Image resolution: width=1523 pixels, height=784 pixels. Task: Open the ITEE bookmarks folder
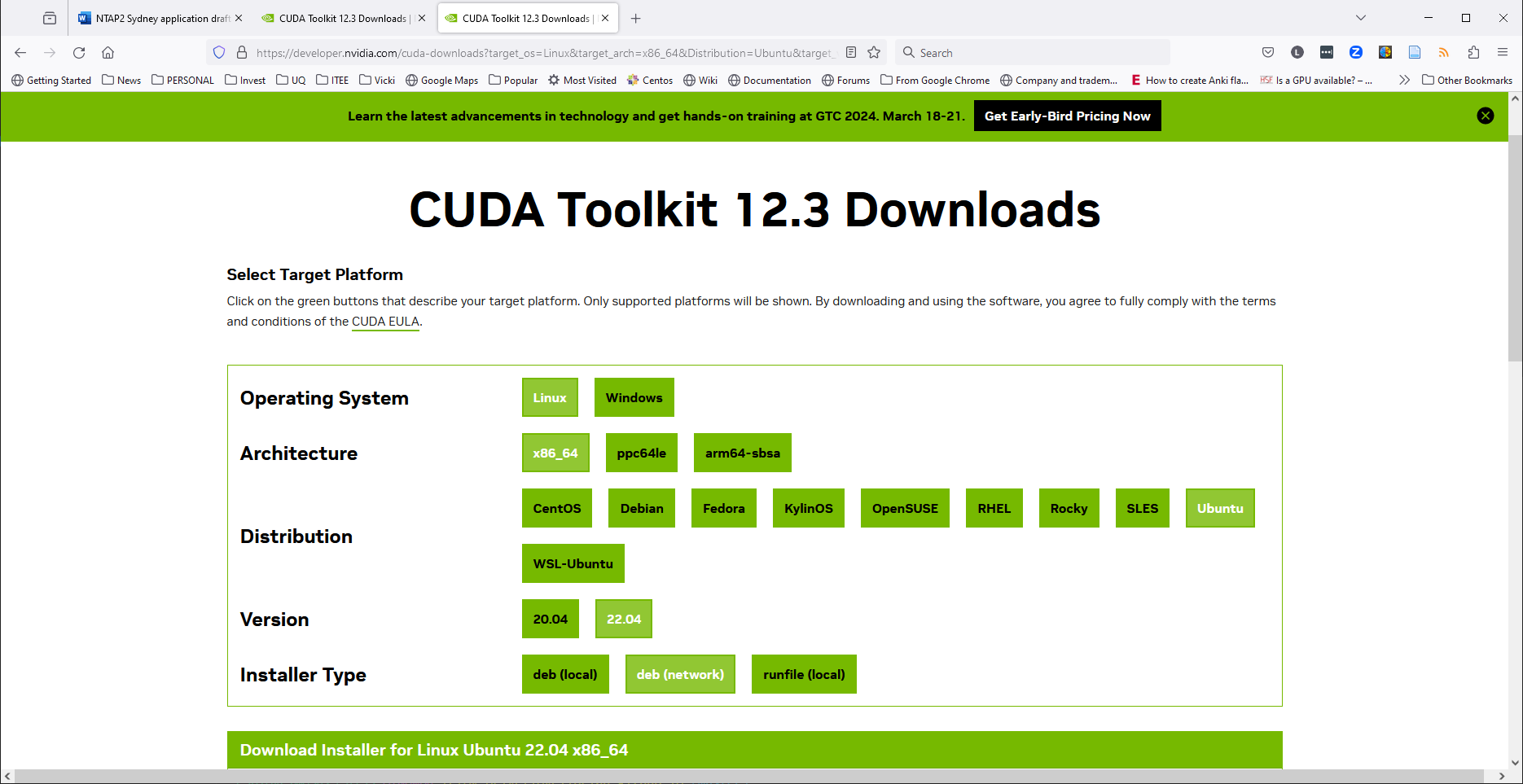[333, 80]
